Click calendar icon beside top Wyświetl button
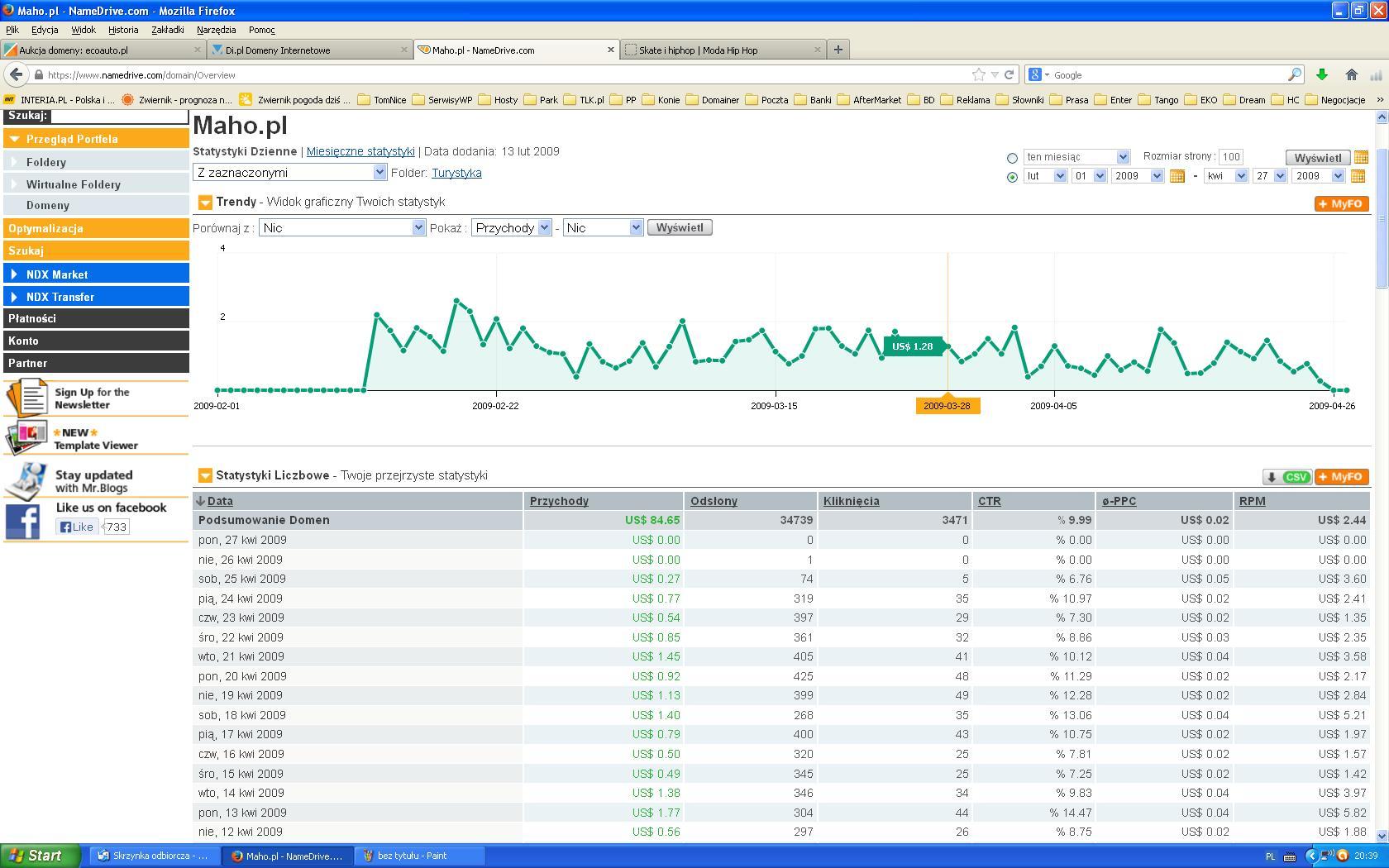Viewport: 1389px width, 868px height. click(1361, 157)
